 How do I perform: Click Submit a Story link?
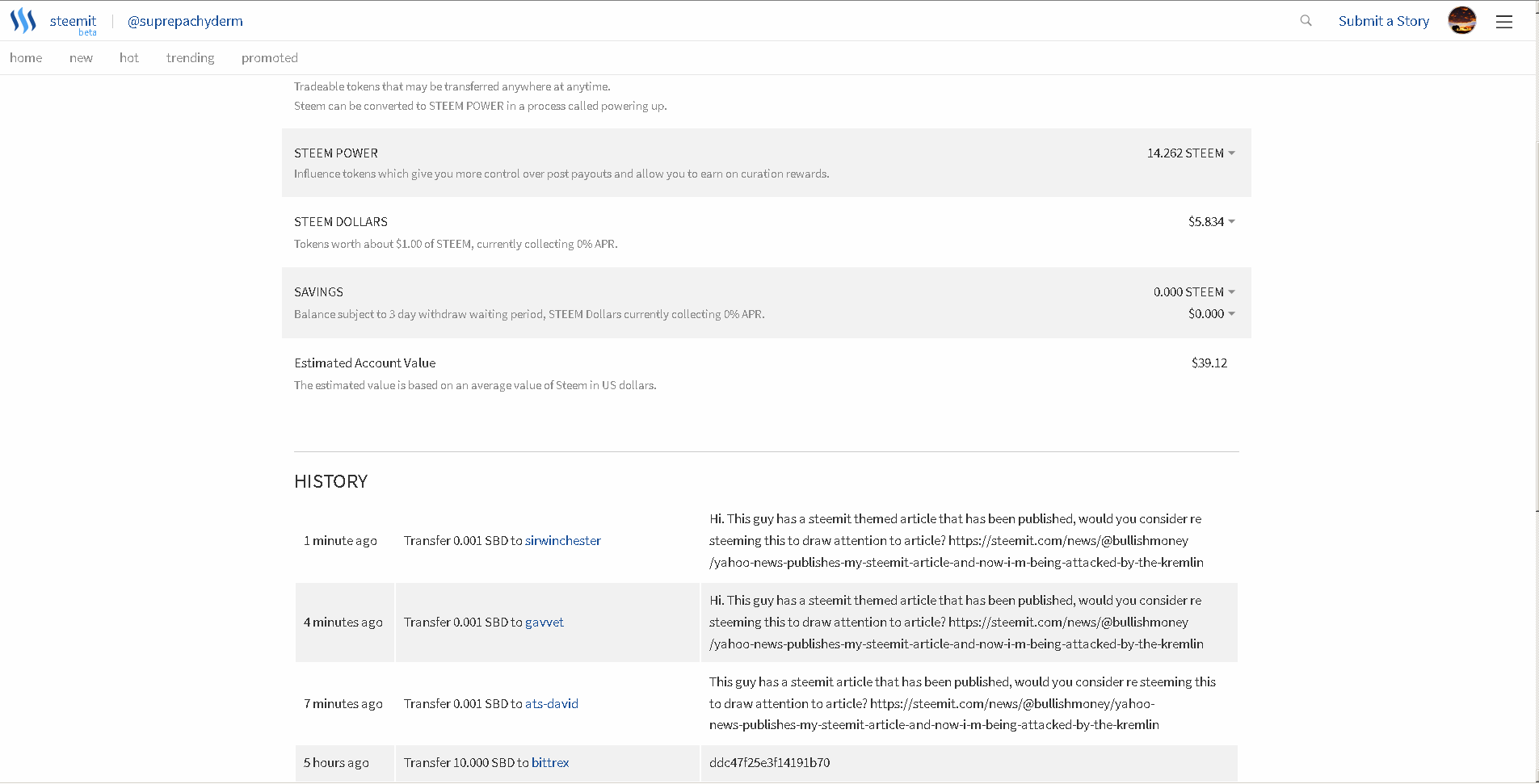(1383, 21)
